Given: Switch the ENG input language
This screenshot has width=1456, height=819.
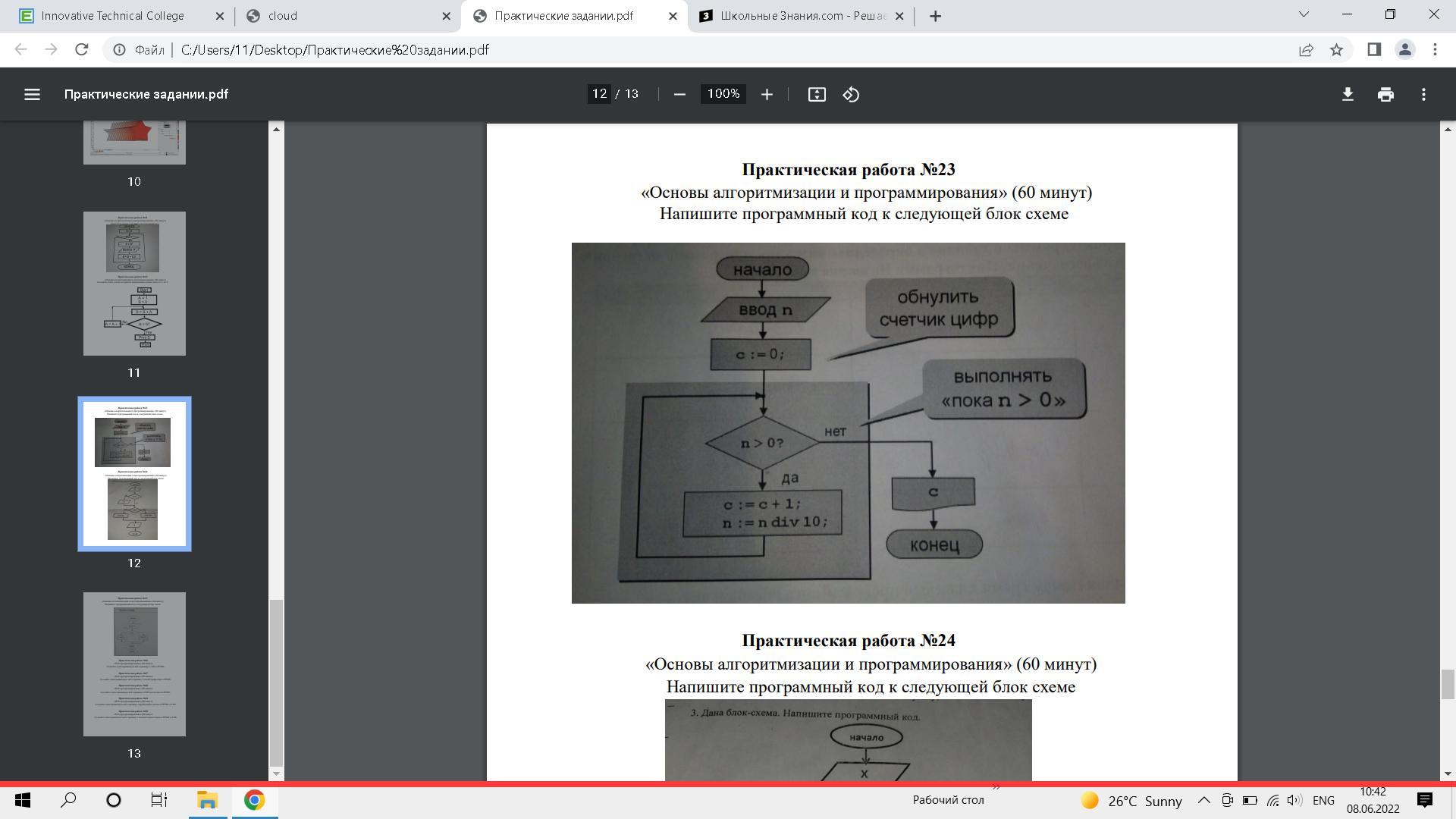Looking at the screenshot, I should 1323,801.
